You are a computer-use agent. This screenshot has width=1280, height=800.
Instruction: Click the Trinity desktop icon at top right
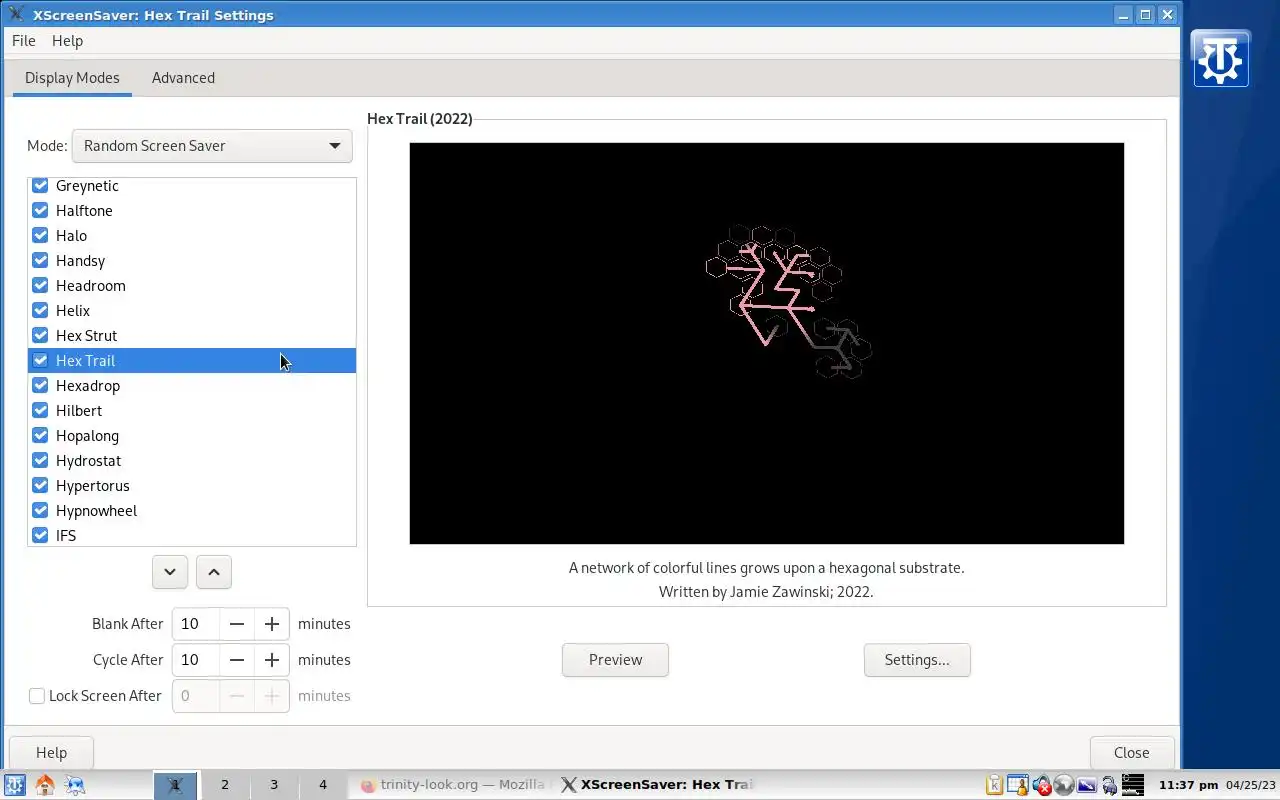[x=1220, y=58]
